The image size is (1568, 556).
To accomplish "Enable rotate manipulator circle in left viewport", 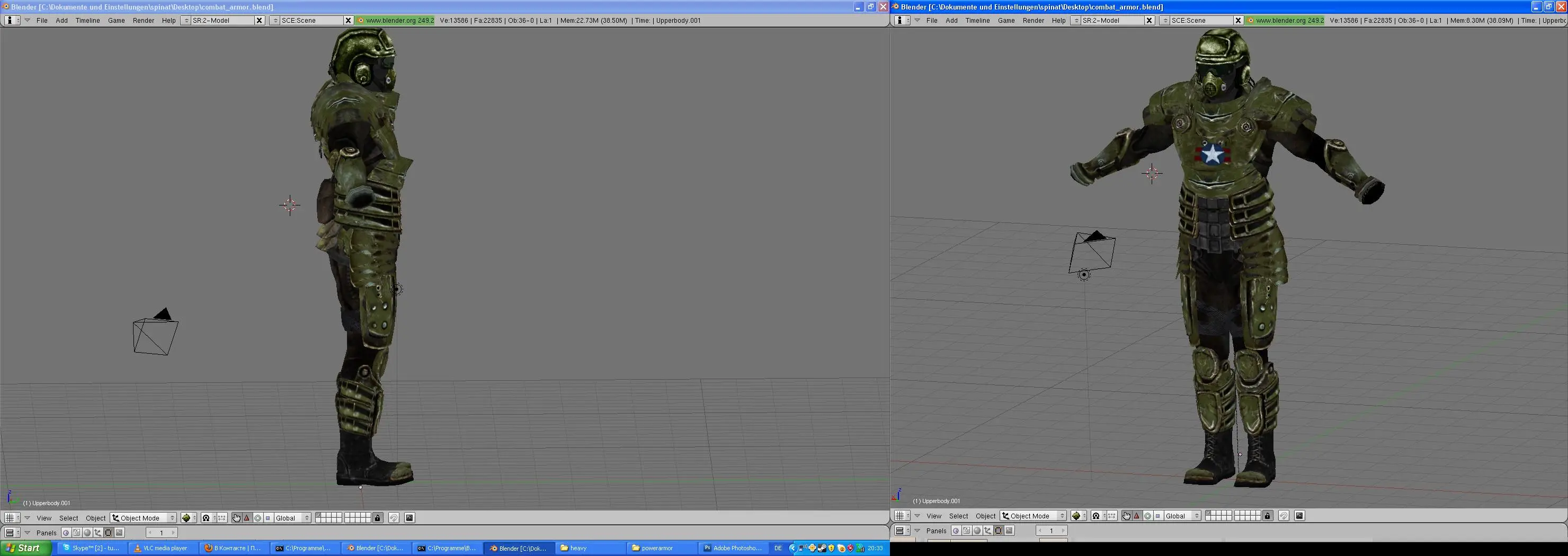I will click(x=257, y=518).
